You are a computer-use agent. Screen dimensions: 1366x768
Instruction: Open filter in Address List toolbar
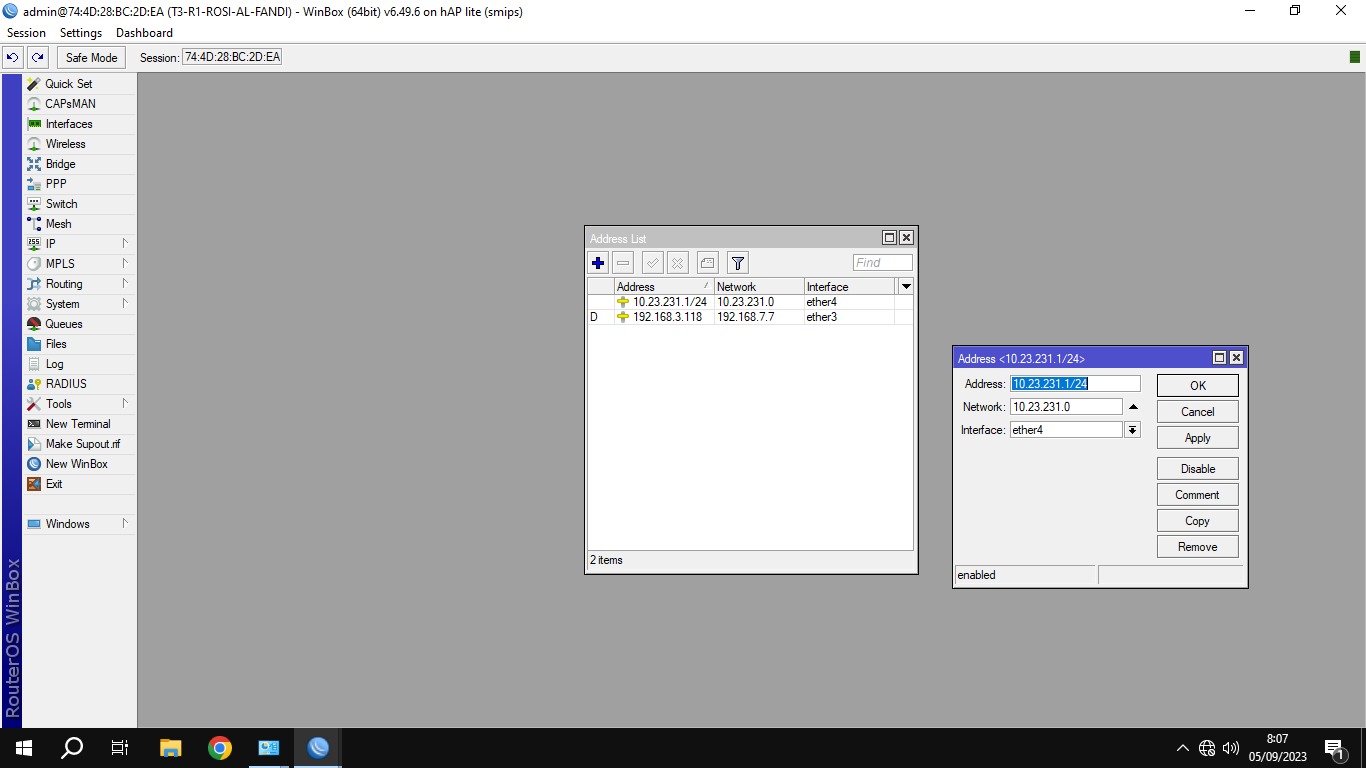pyautogui.click(x=737, y=263)
